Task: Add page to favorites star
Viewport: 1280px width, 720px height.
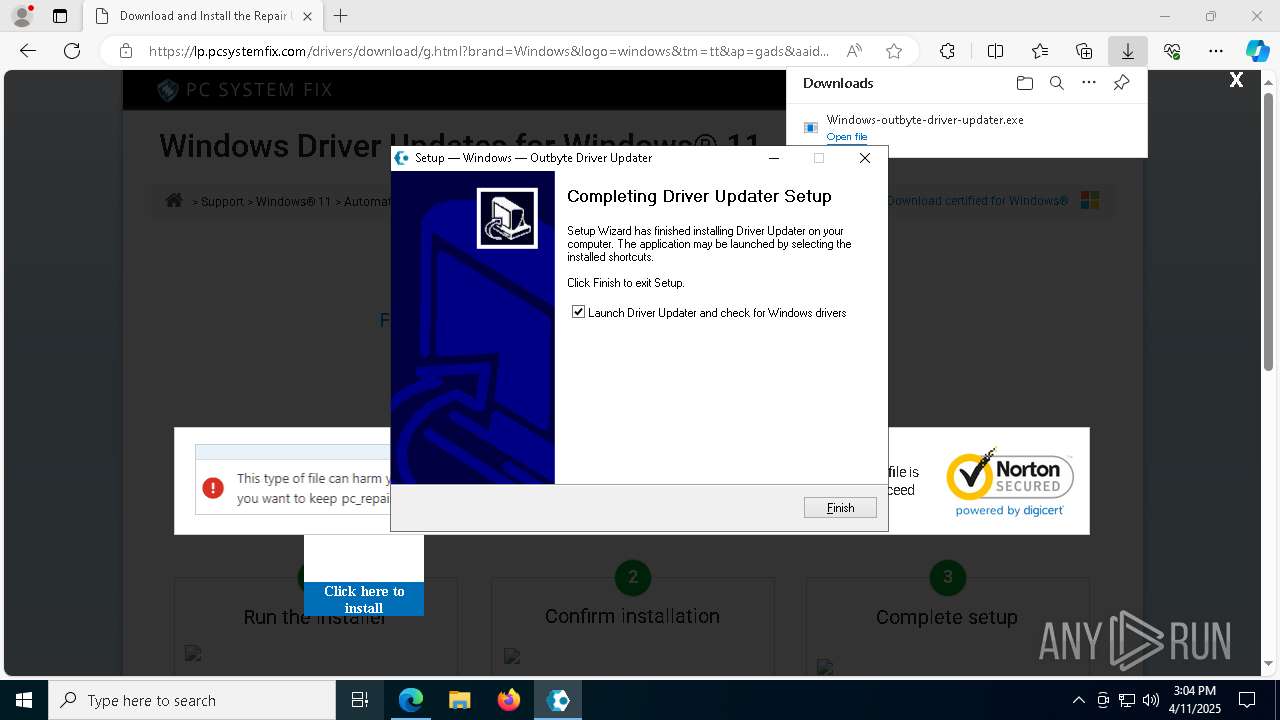Action: (894, 51)
